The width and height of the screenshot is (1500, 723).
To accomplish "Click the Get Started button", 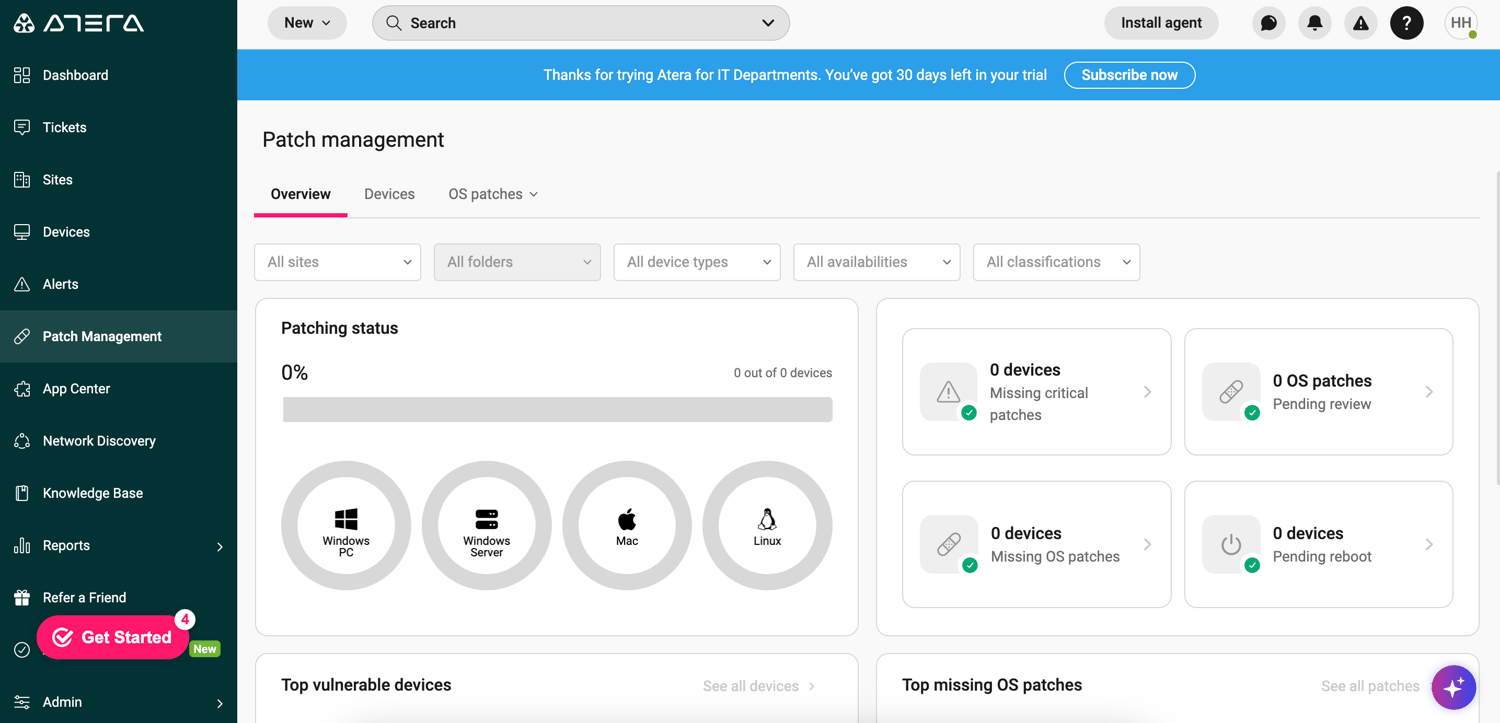I will (x=113, y=637).
